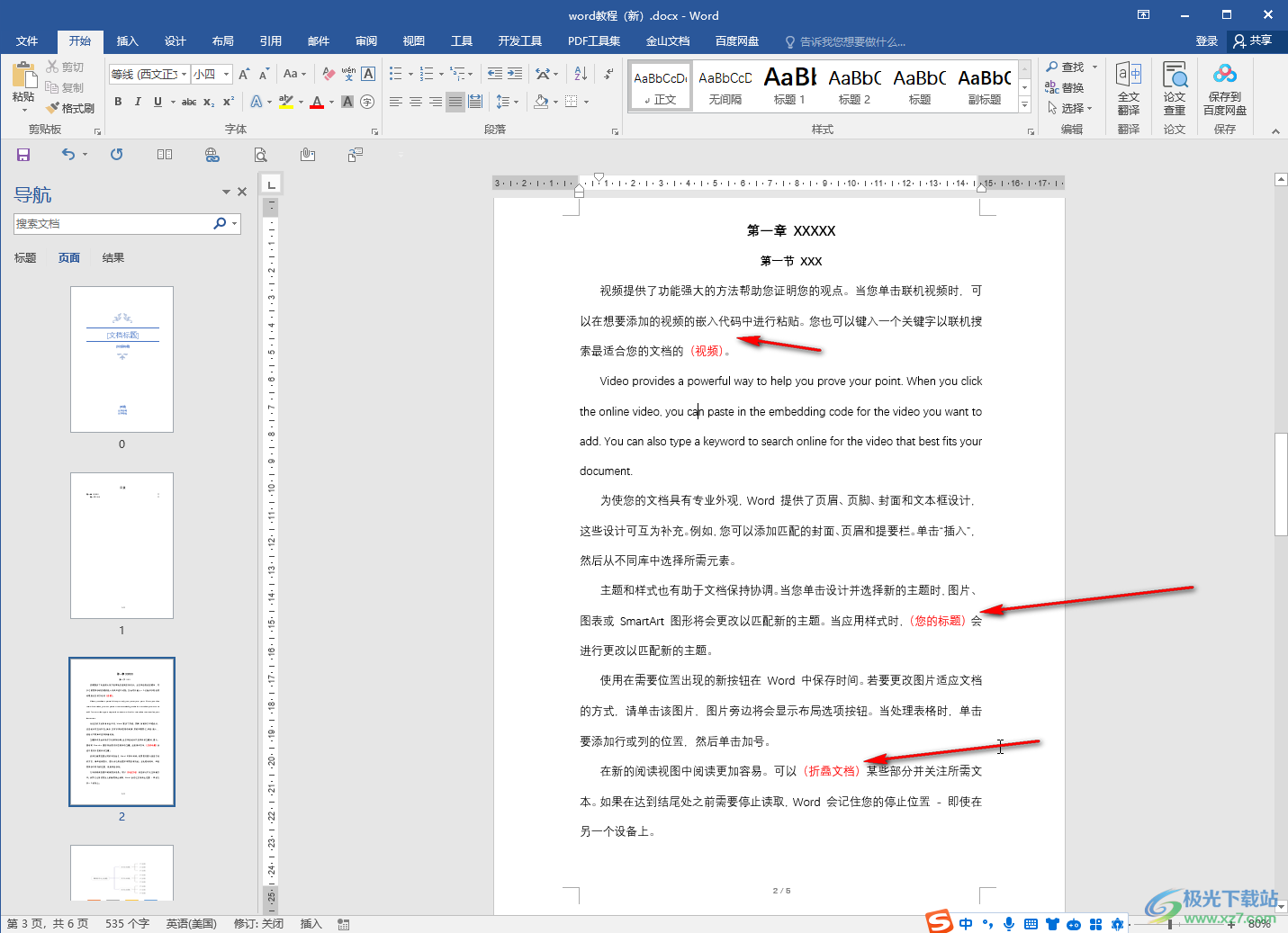Sort the selection with the A-Z sort icon
1288x933 pixels.
[581, 74]
